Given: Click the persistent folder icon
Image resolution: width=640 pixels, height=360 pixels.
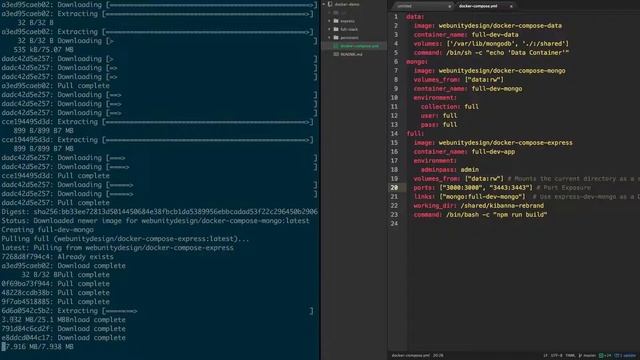Looking at the screenshot, I should coord(336,38).
